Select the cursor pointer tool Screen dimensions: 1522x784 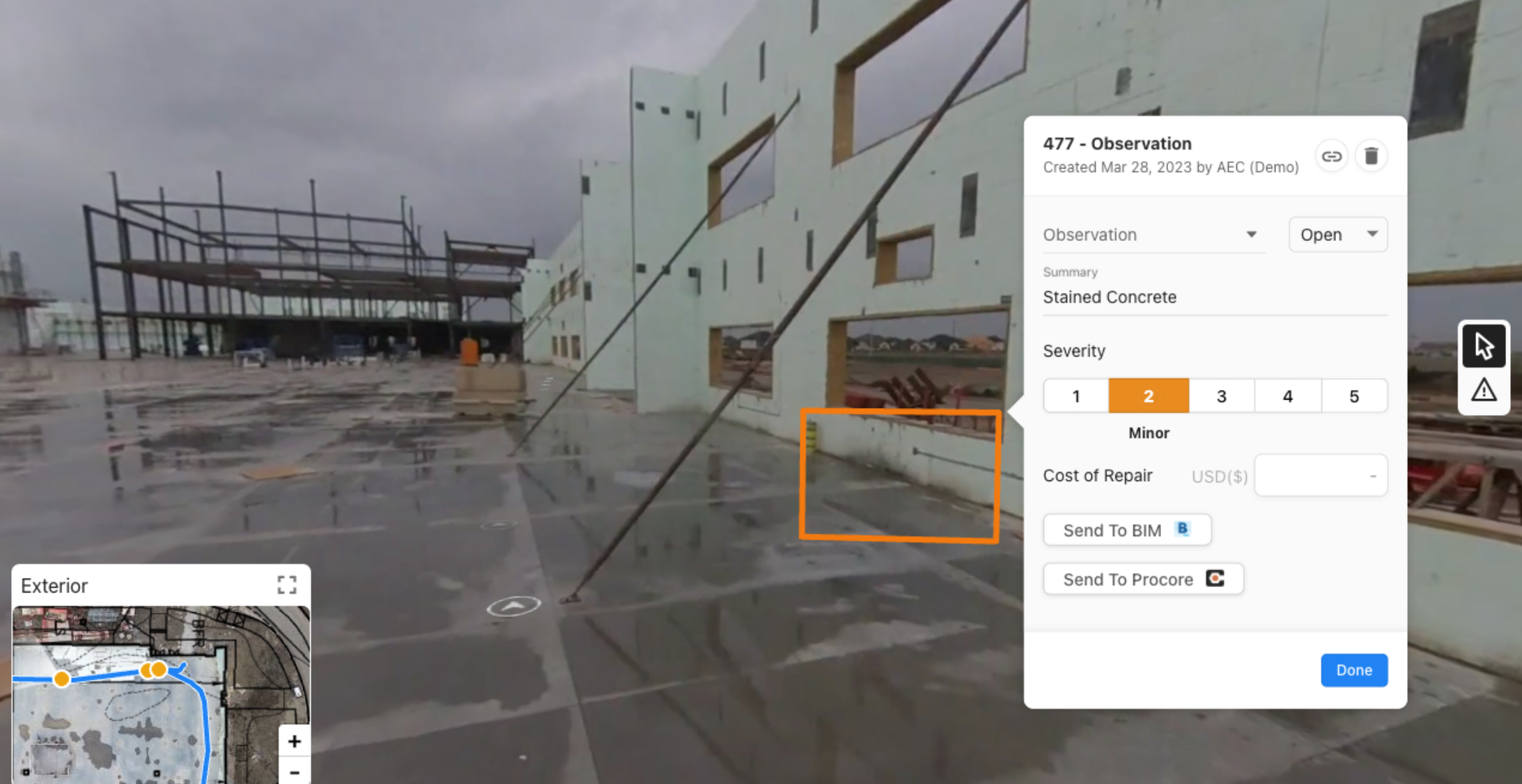1484,345
